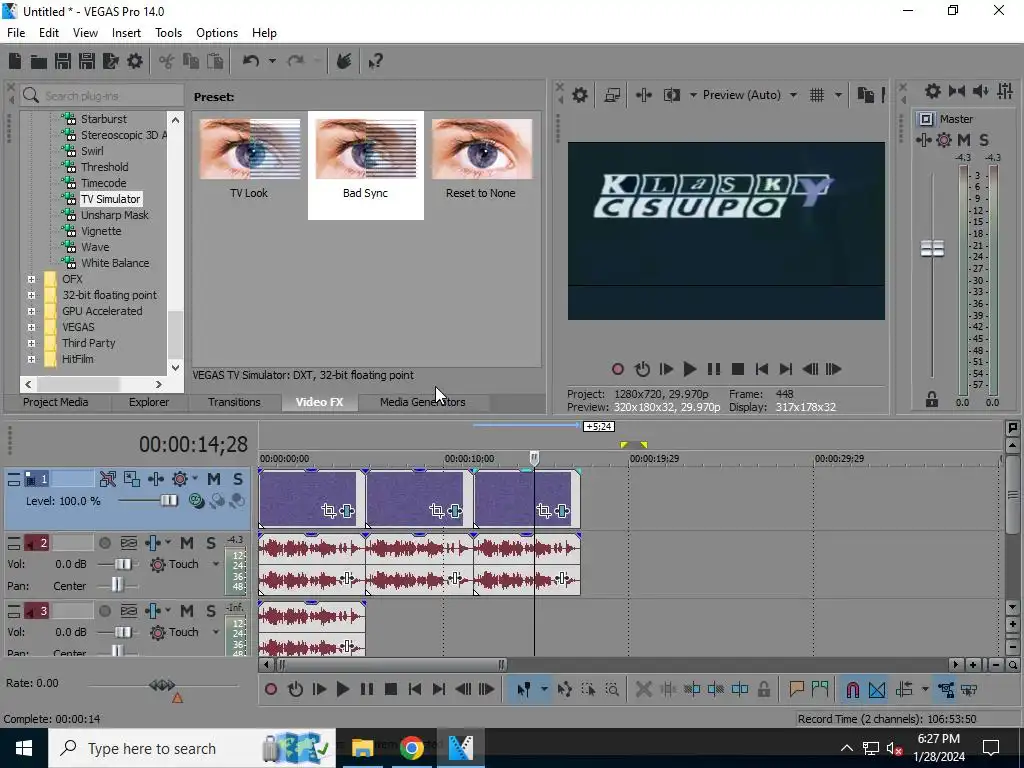Click Dim Output speaker icon
The height and width of the screenshot is (768, 1024).
(980, 91)
